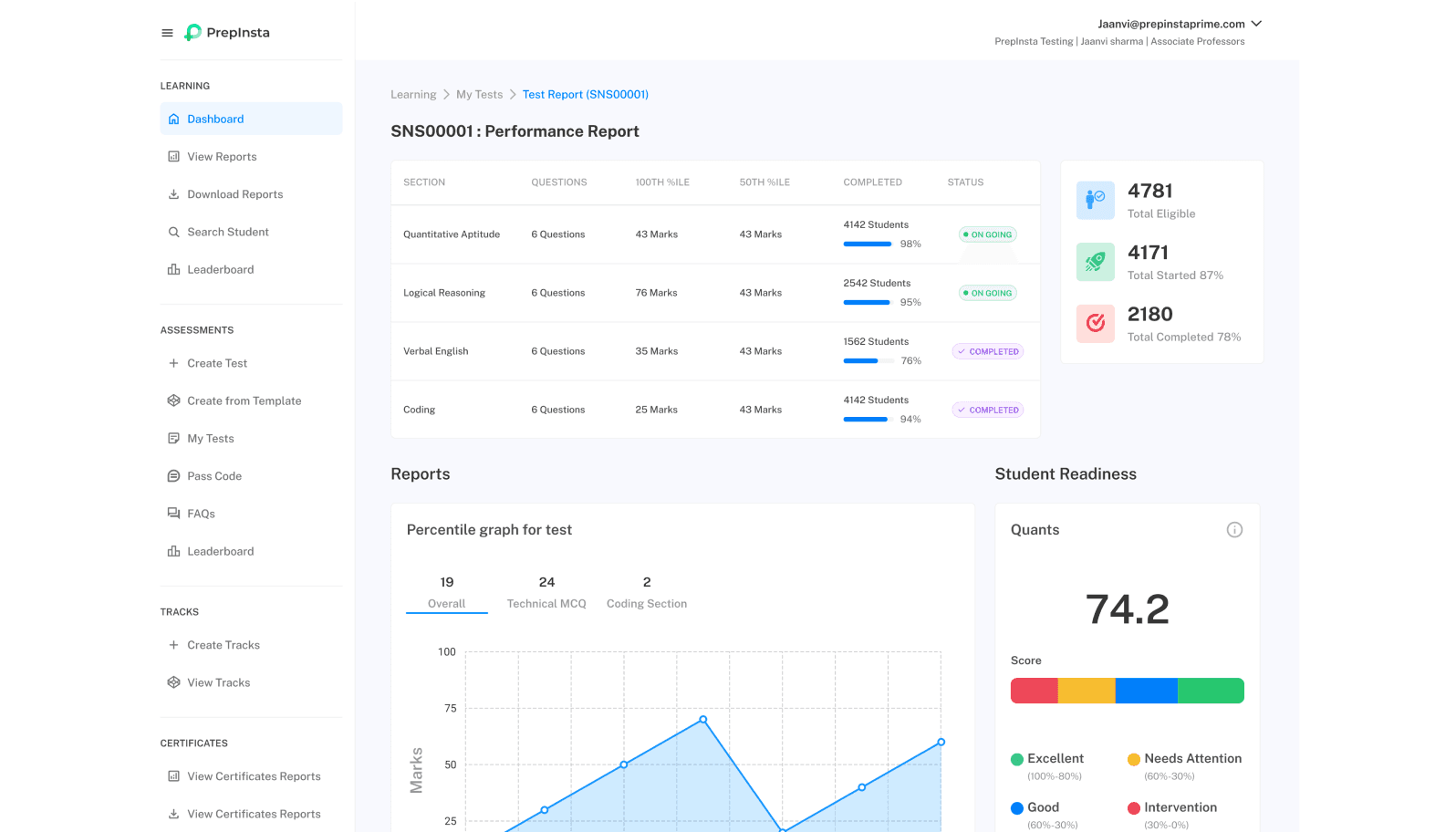Click the Create Test plus icon

173,363
